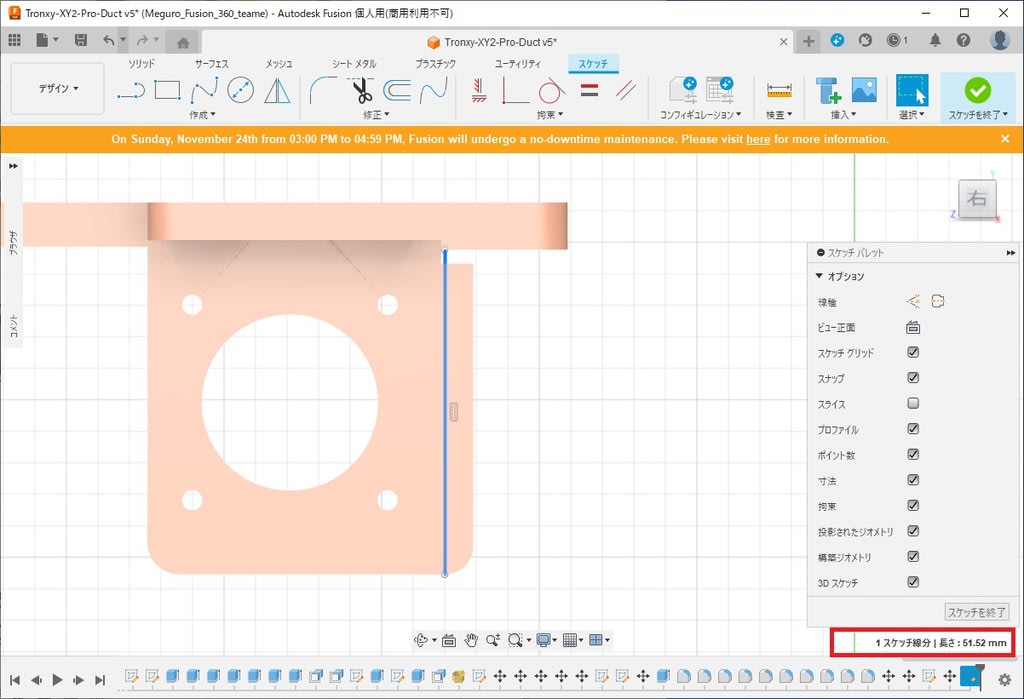
Task: Switch to the Solid (ソリッド) tab
Action: (141, 63)
